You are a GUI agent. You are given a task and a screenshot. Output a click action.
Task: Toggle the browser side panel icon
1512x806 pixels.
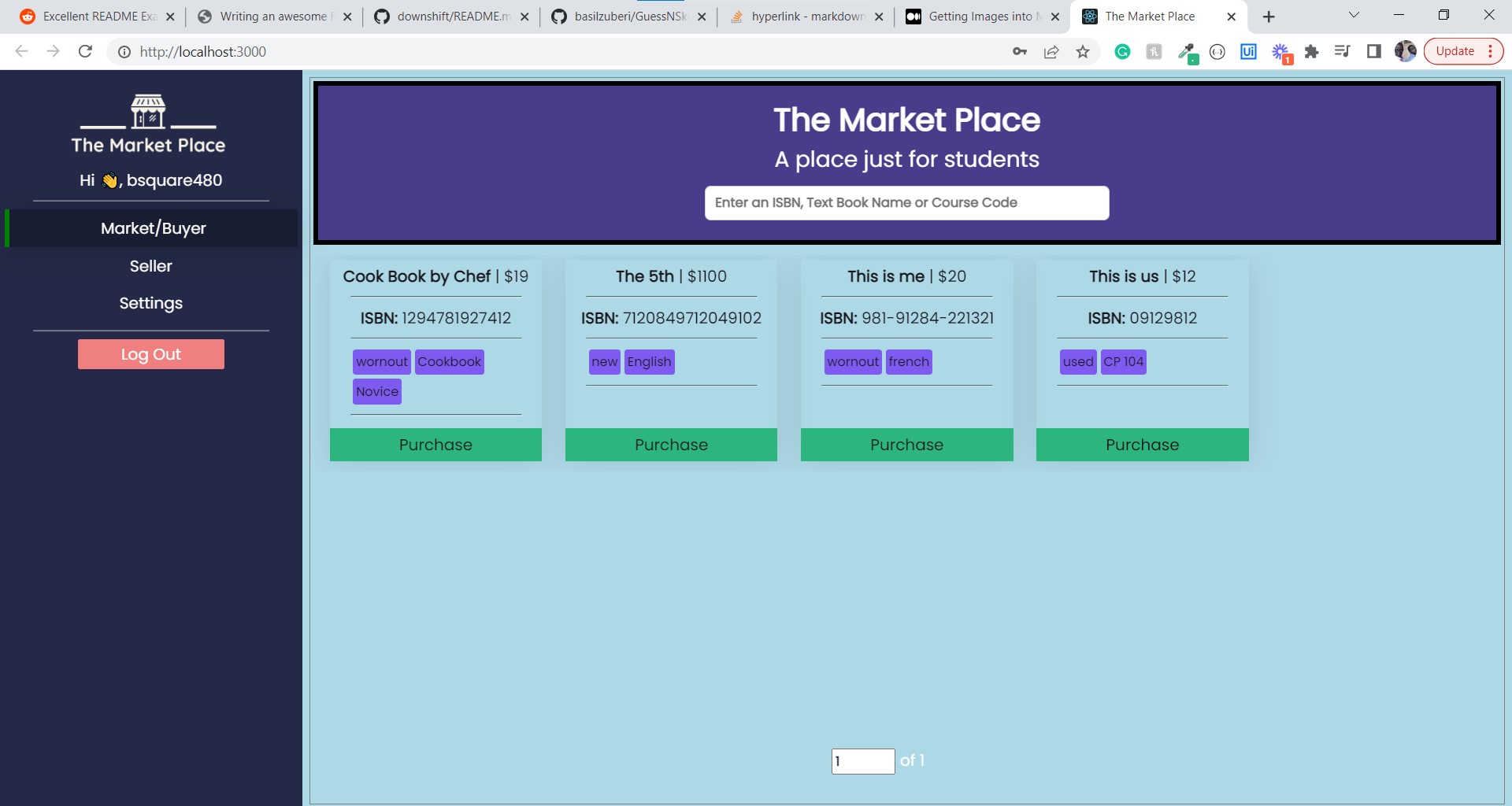click(1374, 51)
